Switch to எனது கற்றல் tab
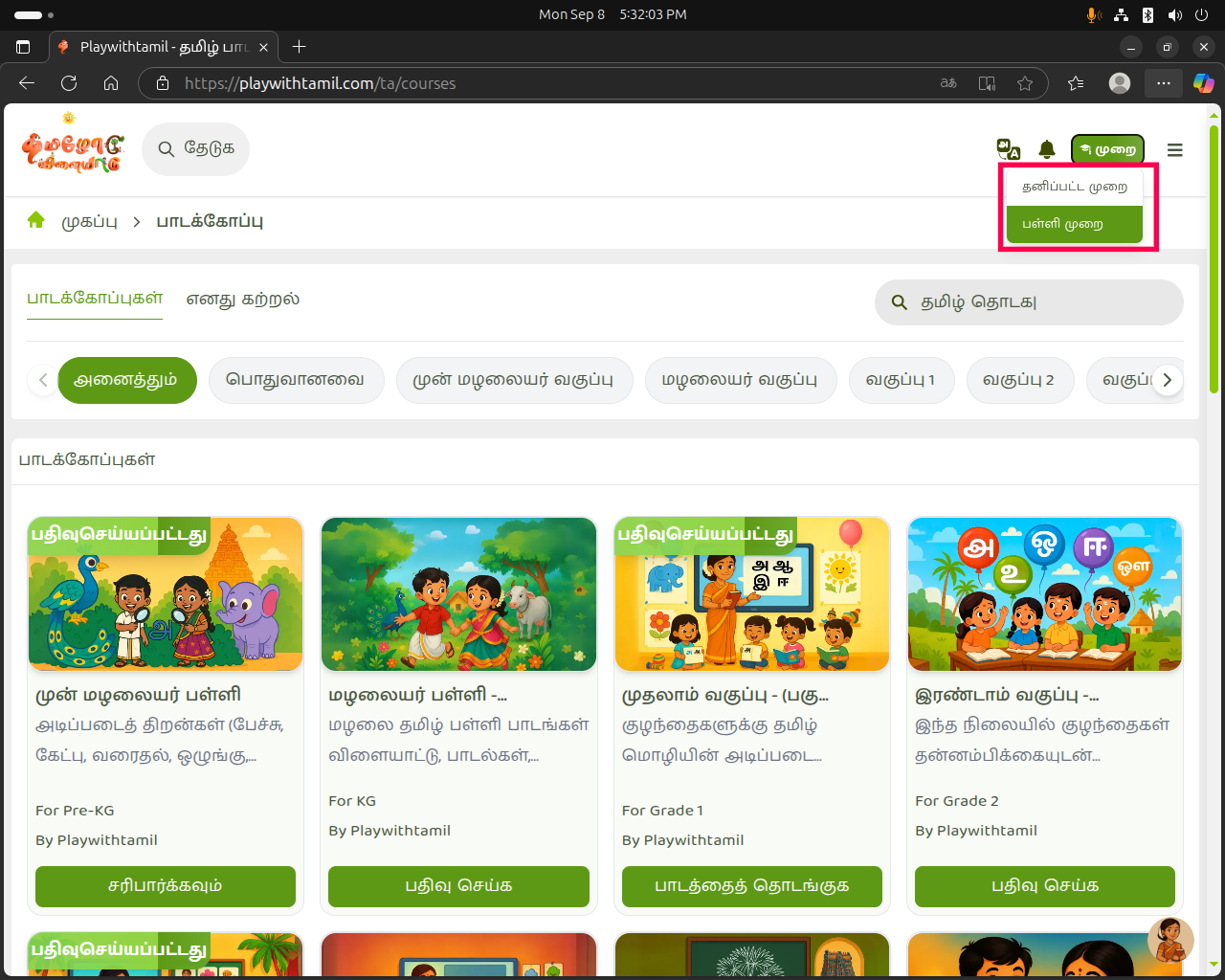The width and height of the screenshot is (1225, 980). click(x=242, y=299)
